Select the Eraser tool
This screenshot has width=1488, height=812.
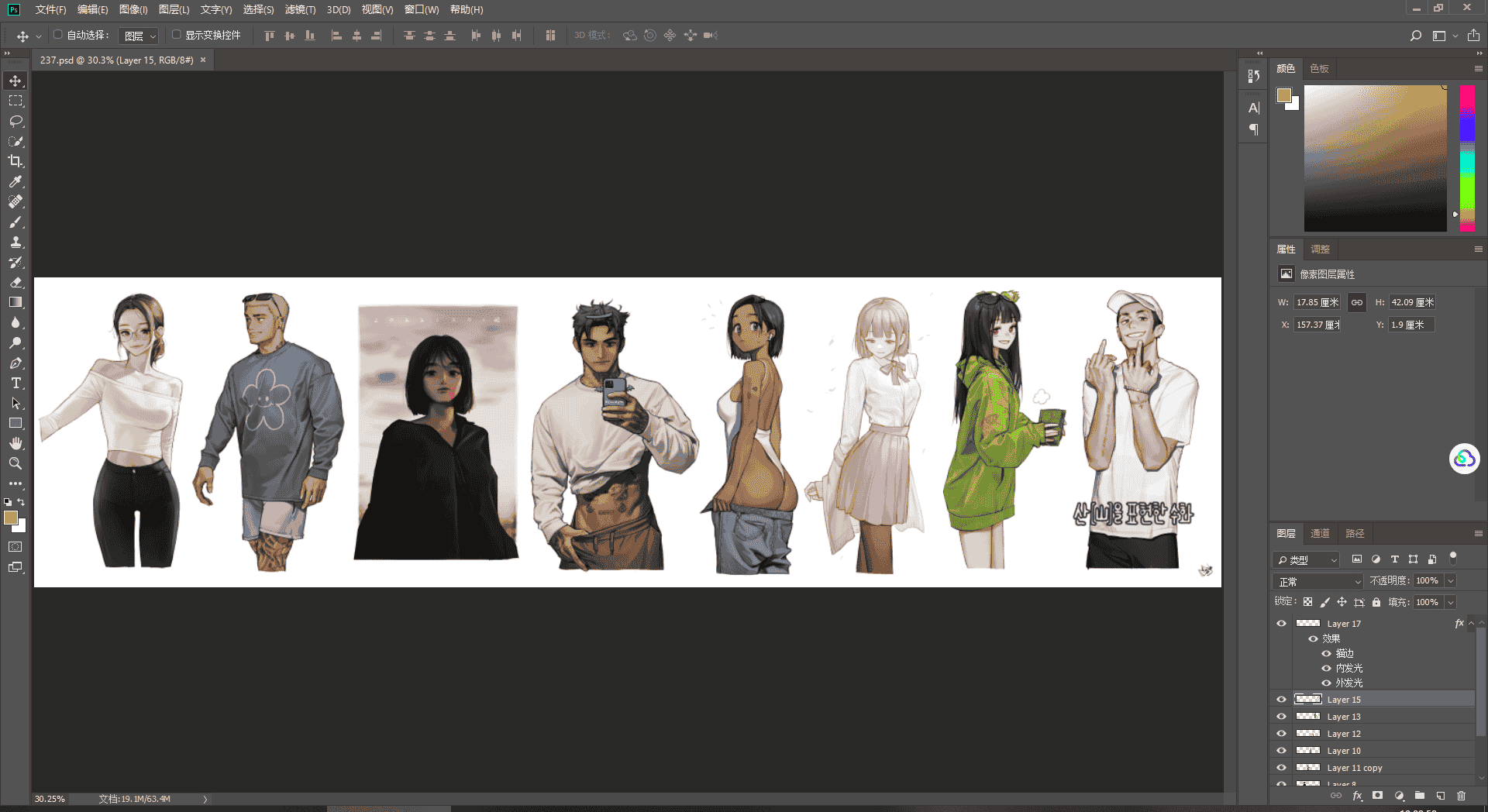coord(15,283)
